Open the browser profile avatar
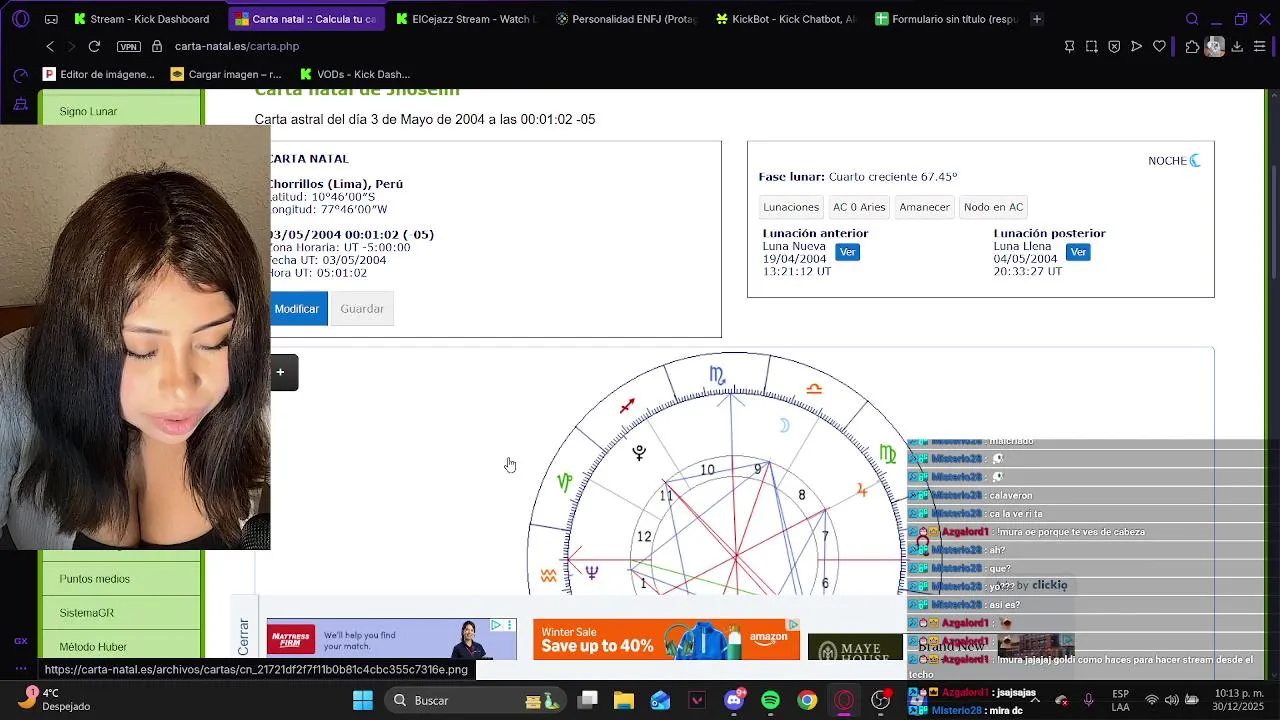 pyautogui.click(x=1215, y=46)
